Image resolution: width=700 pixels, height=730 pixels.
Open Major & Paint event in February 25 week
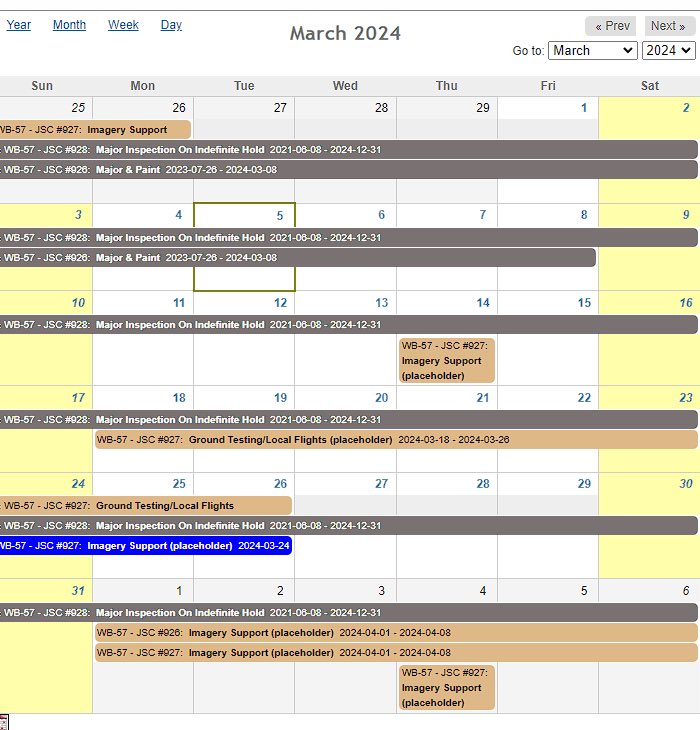pos(349,169)
